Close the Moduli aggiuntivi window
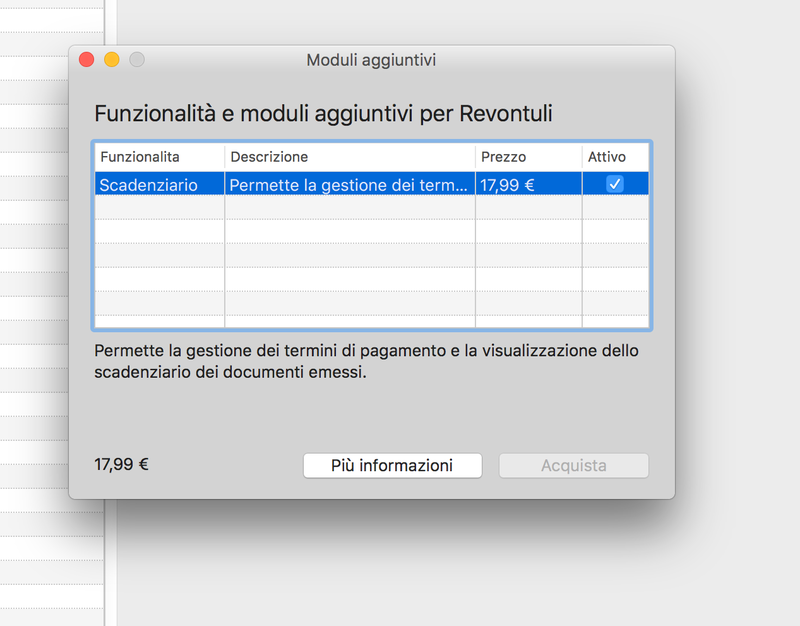 (87, 60)
